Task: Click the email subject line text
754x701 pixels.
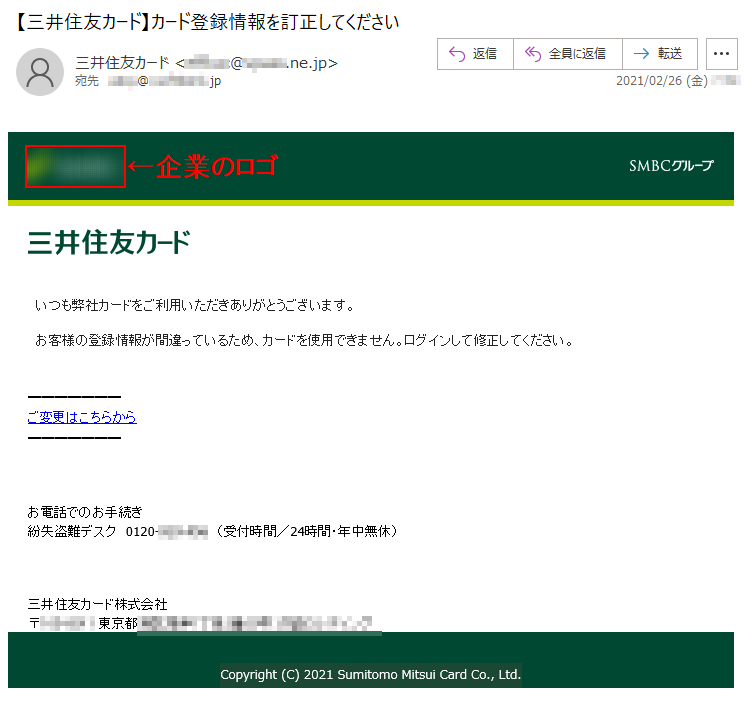Action: (x=208, y=22)
